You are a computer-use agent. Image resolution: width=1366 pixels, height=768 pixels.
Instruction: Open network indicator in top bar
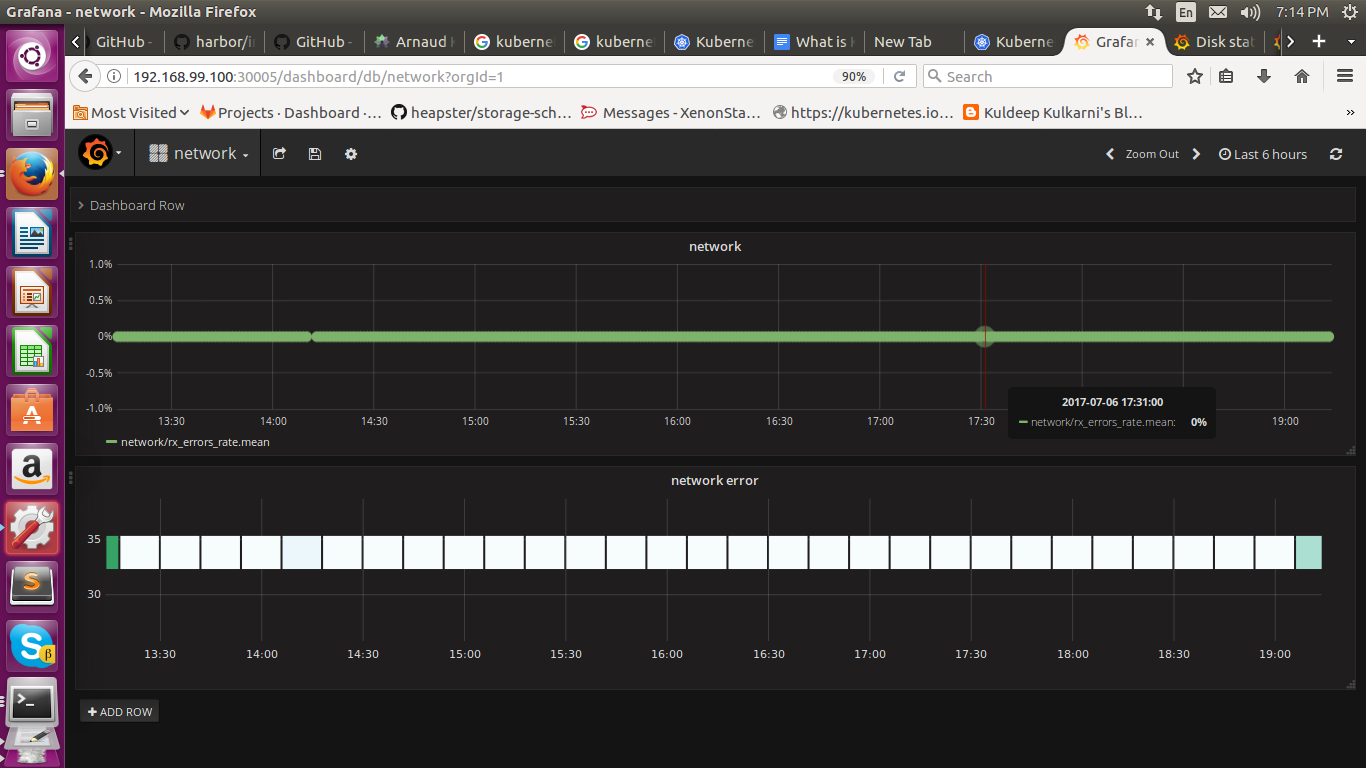pos(1153,12)
